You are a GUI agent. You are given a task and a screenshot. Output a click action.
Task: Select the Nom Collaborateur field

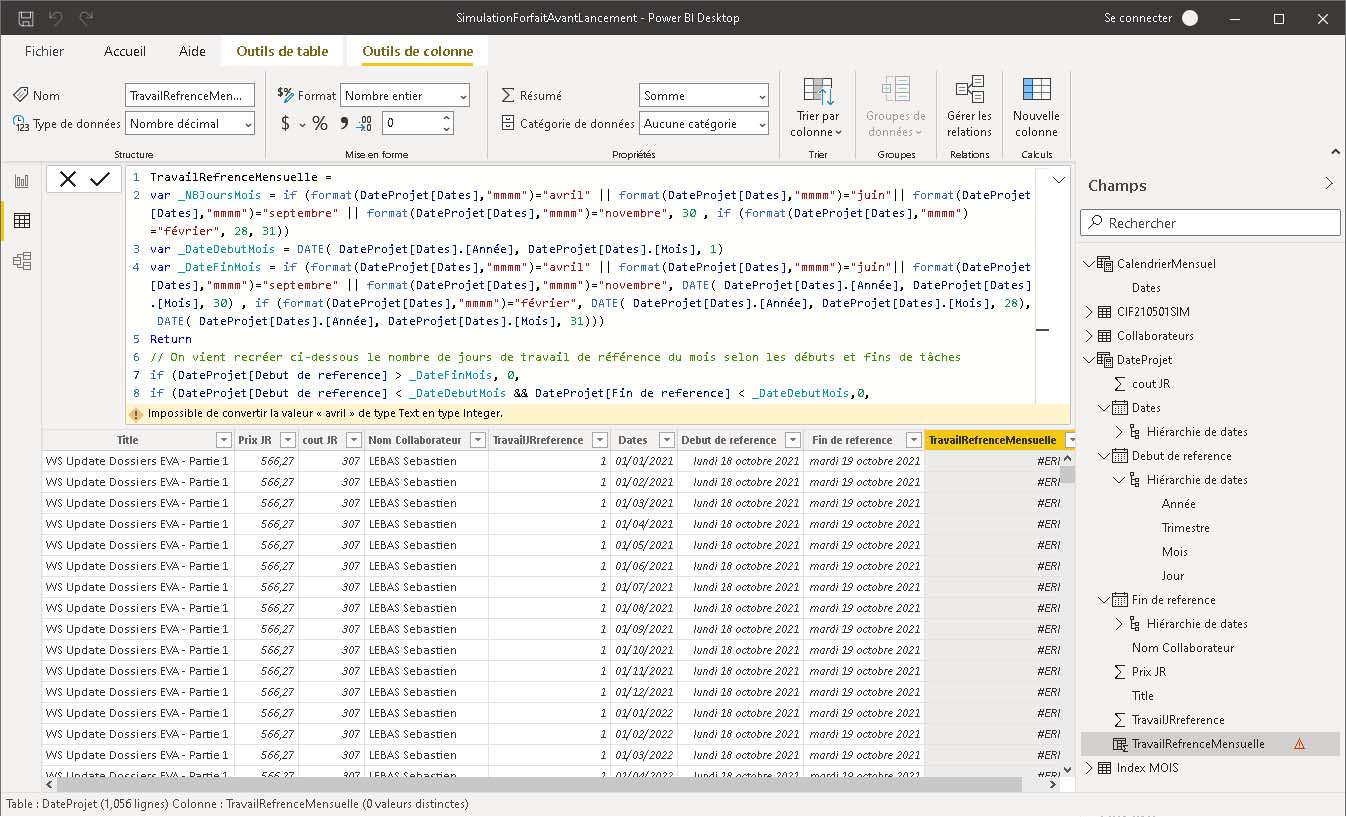pyautogui.click(x=1183, y=648)
